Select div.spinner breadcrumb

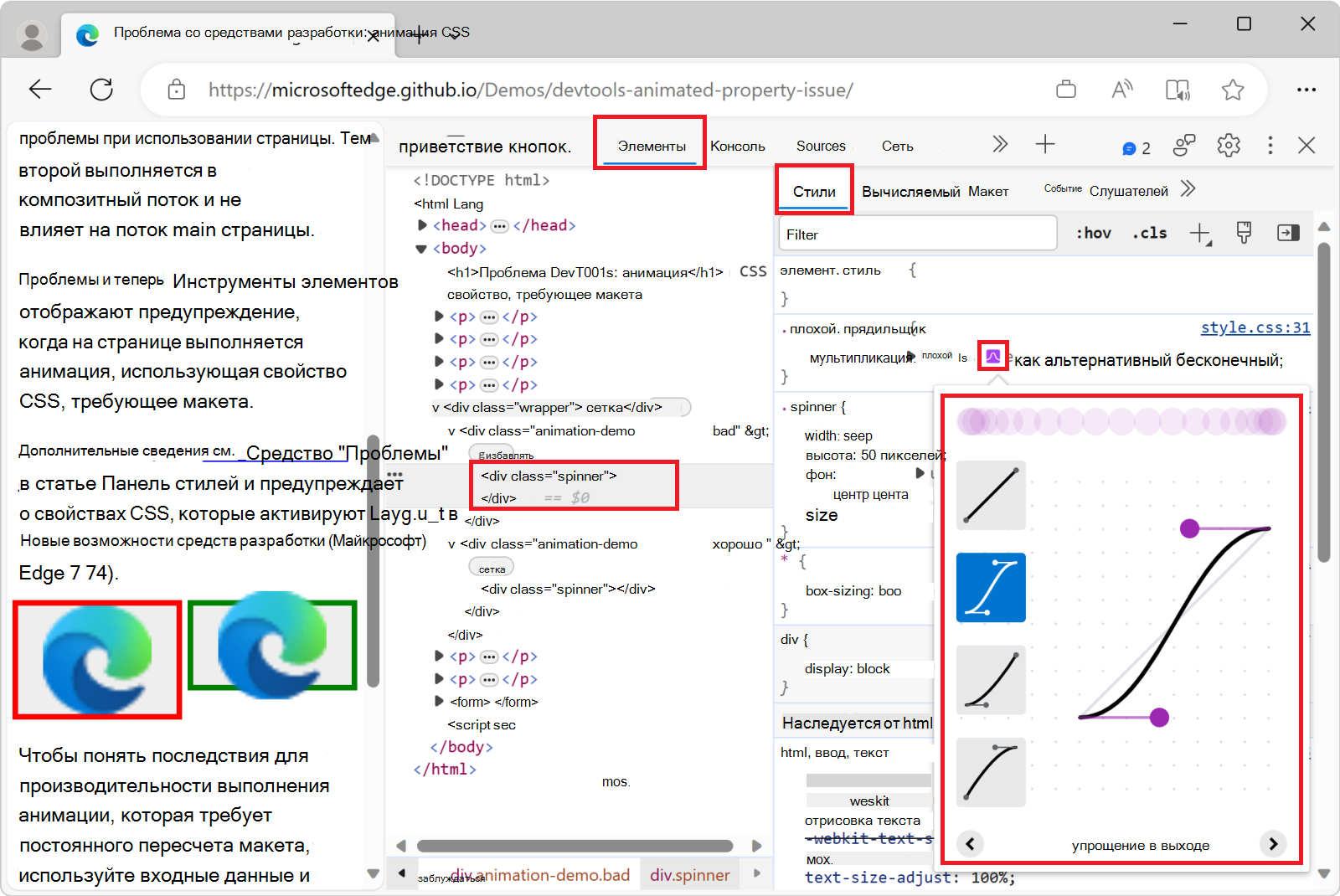pos(690,875)
